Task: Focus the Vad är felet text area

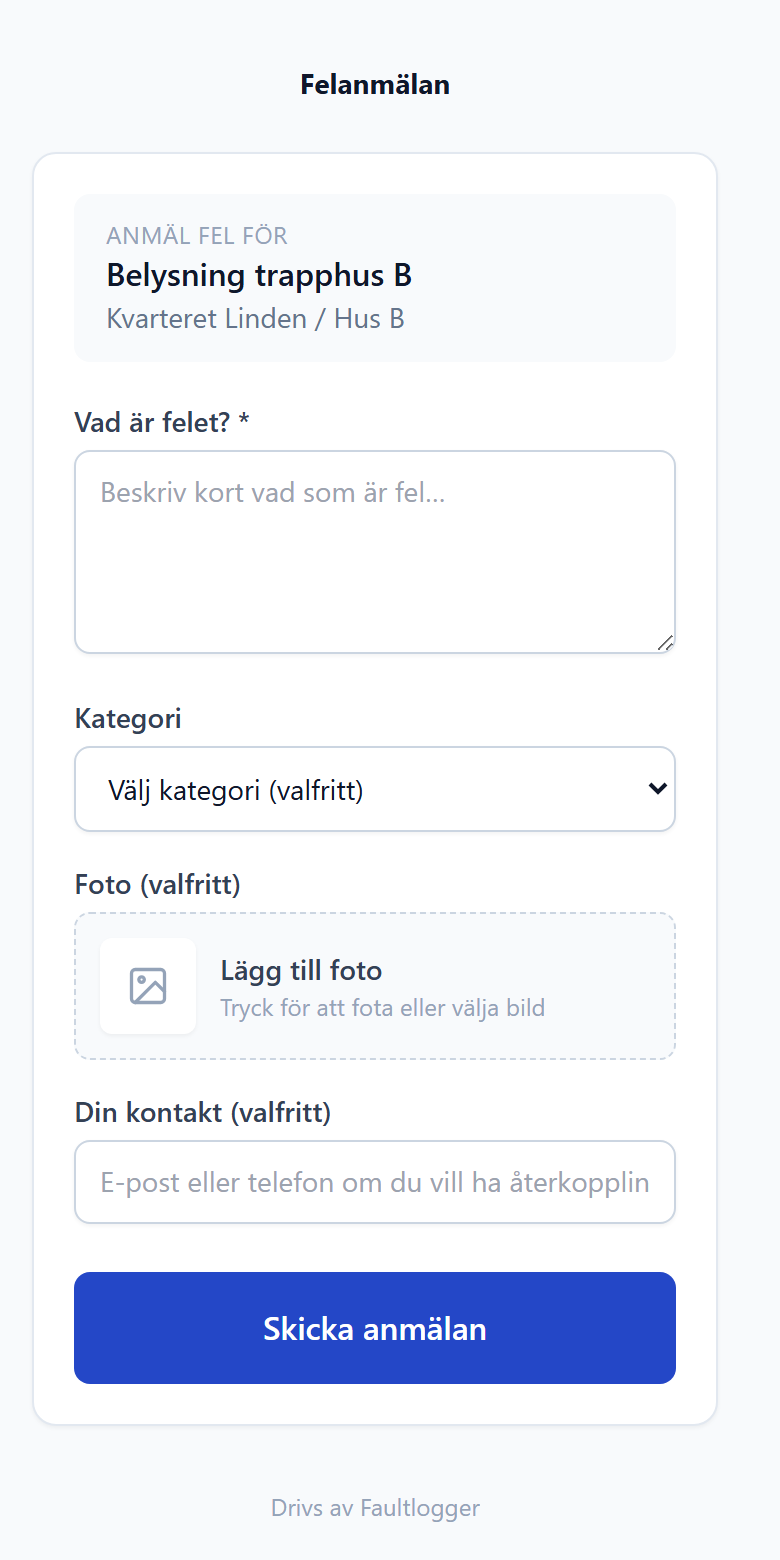Action: point(375,552)
